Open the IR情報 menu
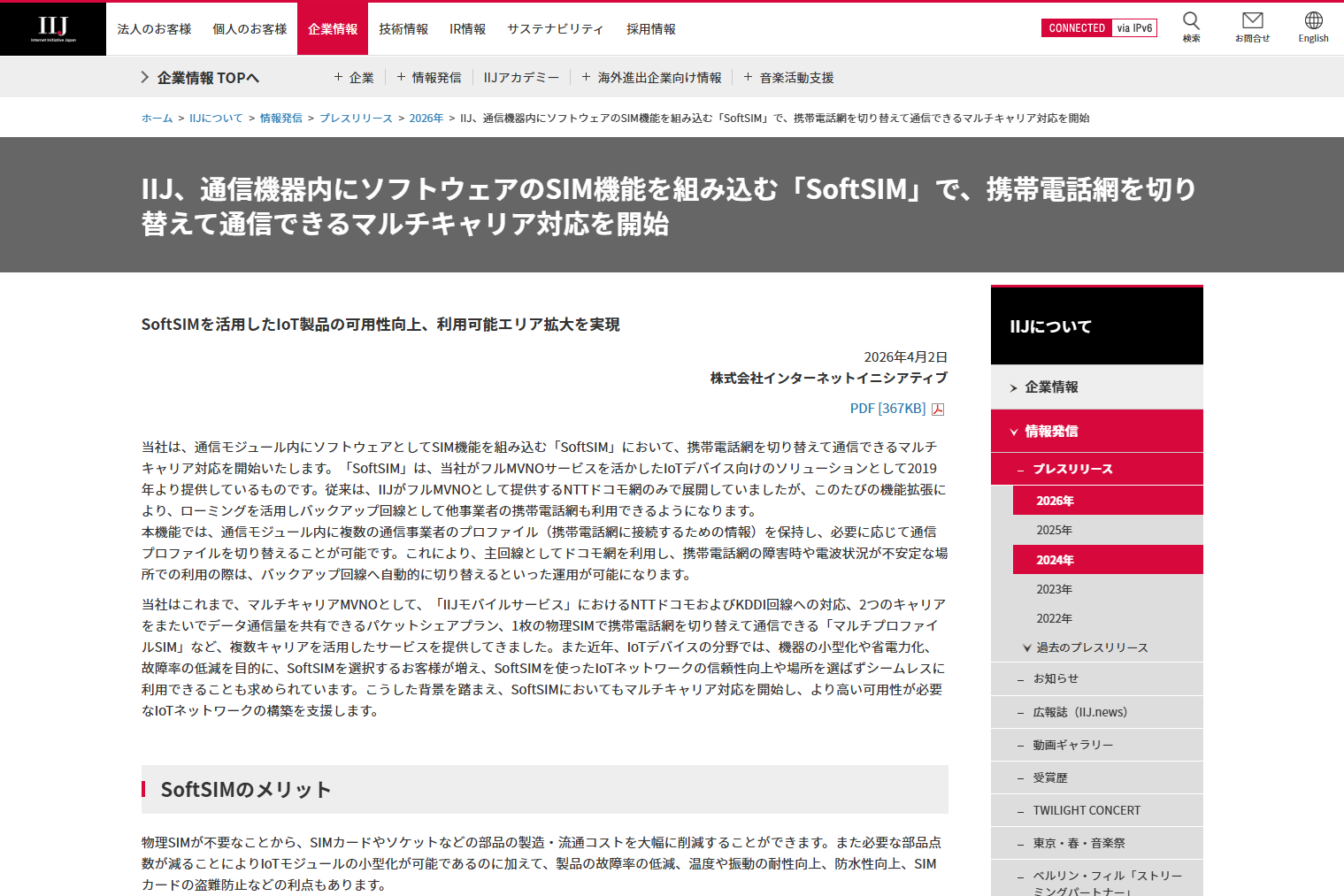This screenshot has width=1344, height=896. click(x=467, y=29)
